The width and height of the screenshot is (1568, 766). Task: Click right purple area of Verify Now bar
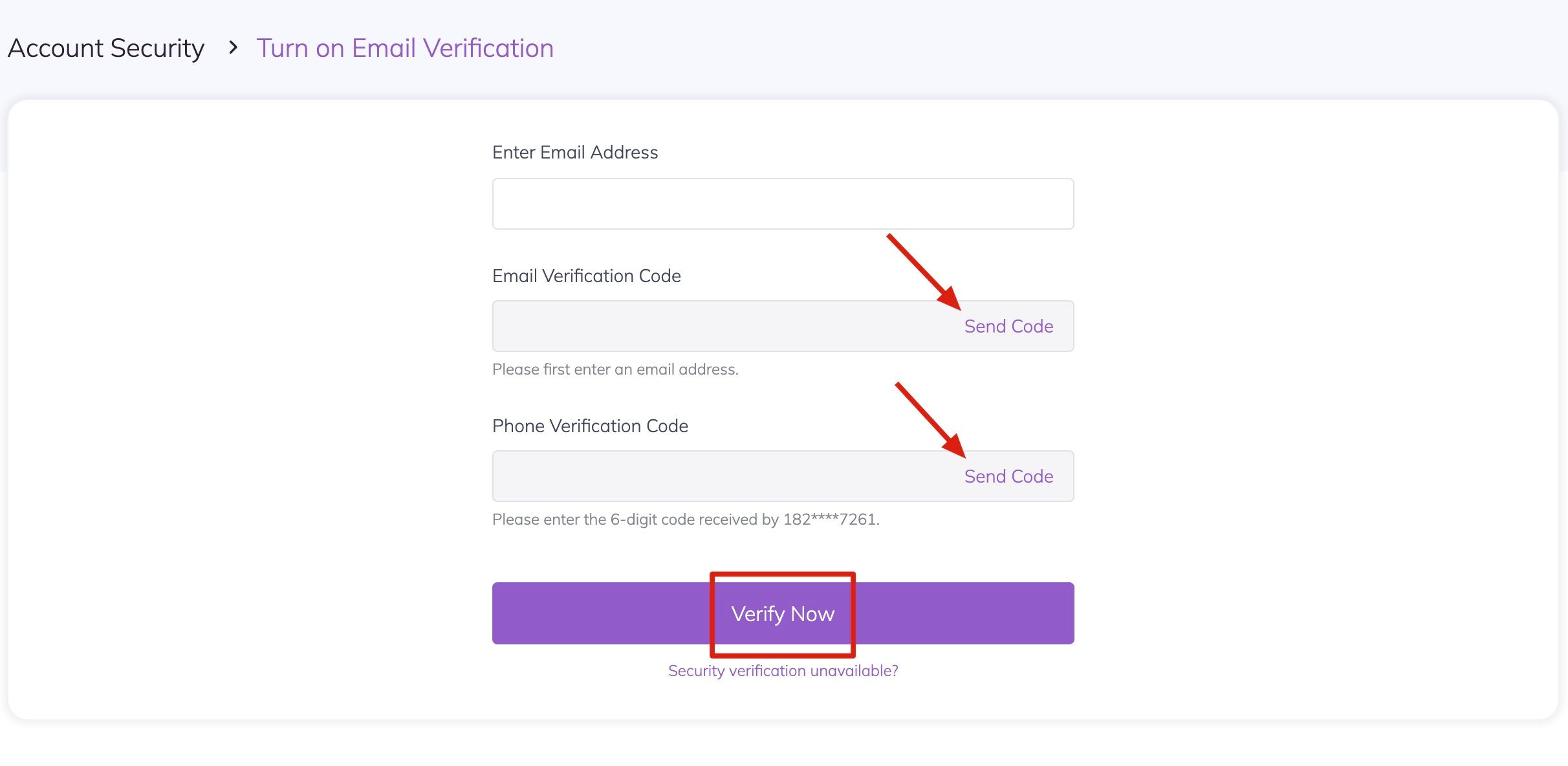pyautogui.click(x=964, y=613)
